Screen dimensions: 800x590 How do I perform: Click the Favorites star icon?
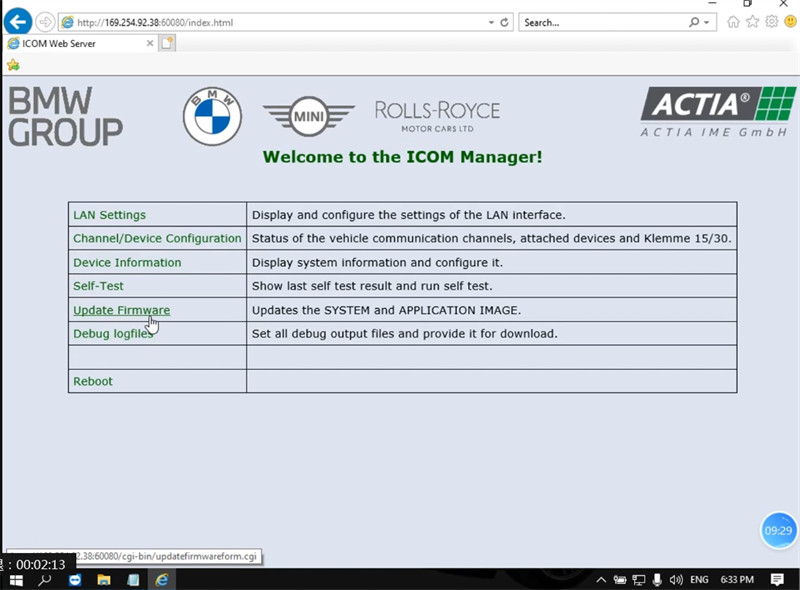tap(753, 22)
